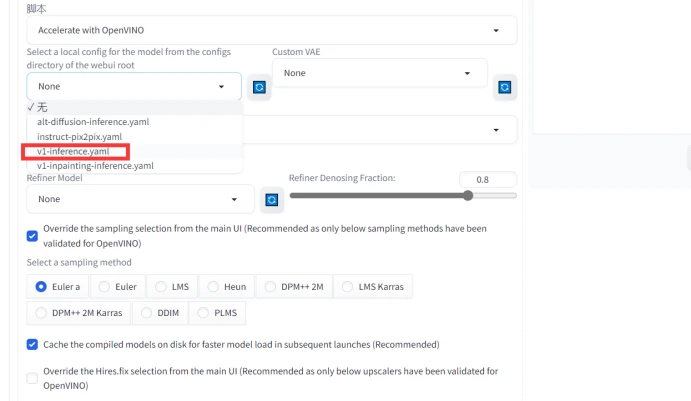The height and width of the screenshot is (401, 691).
Task: Click the Refiner Denoising Fraction slider
Action: coord(403,196)
